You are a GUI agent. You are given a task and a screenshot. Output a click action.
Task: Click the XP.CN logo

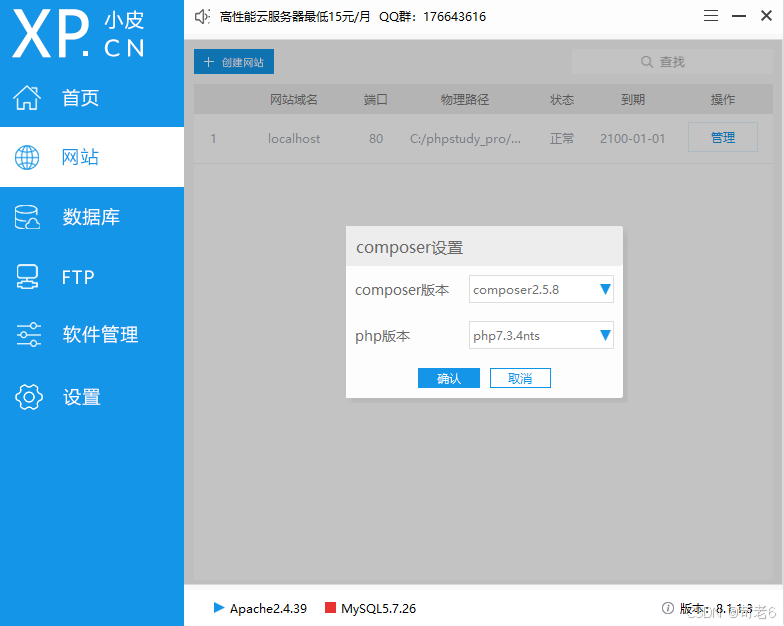tap(78, 34)
